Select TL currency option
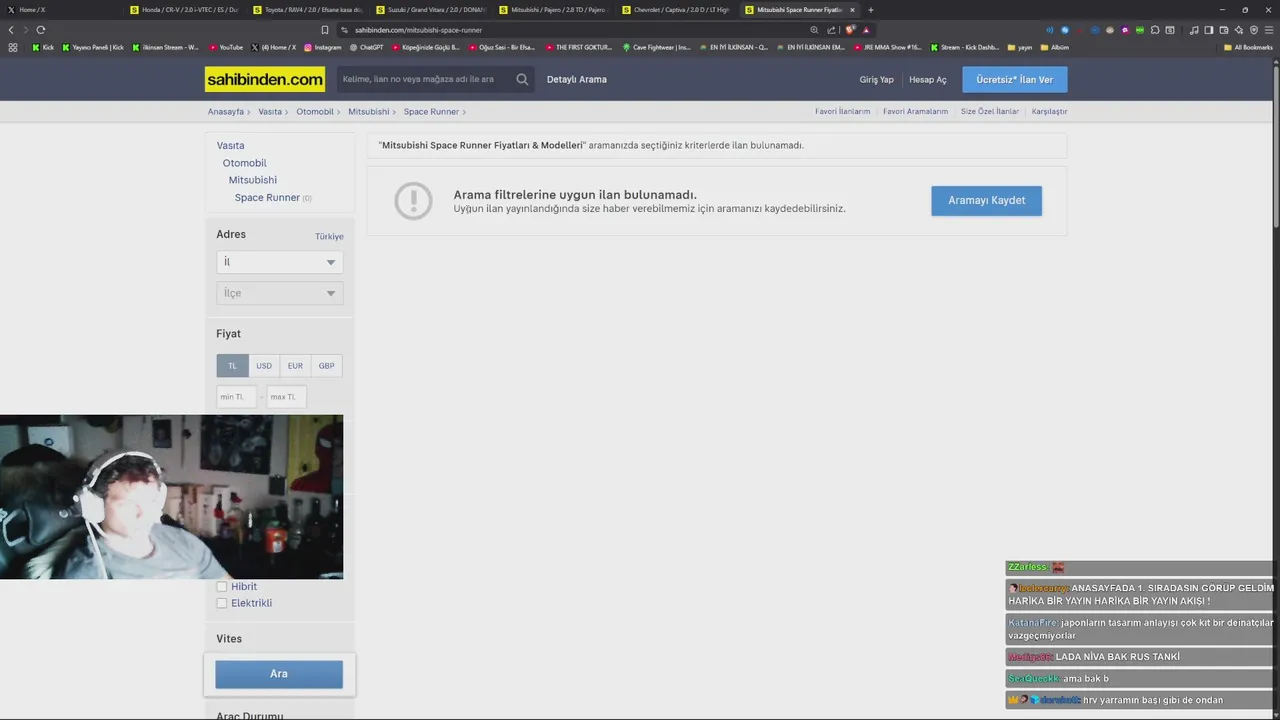 tap(232, 366)
